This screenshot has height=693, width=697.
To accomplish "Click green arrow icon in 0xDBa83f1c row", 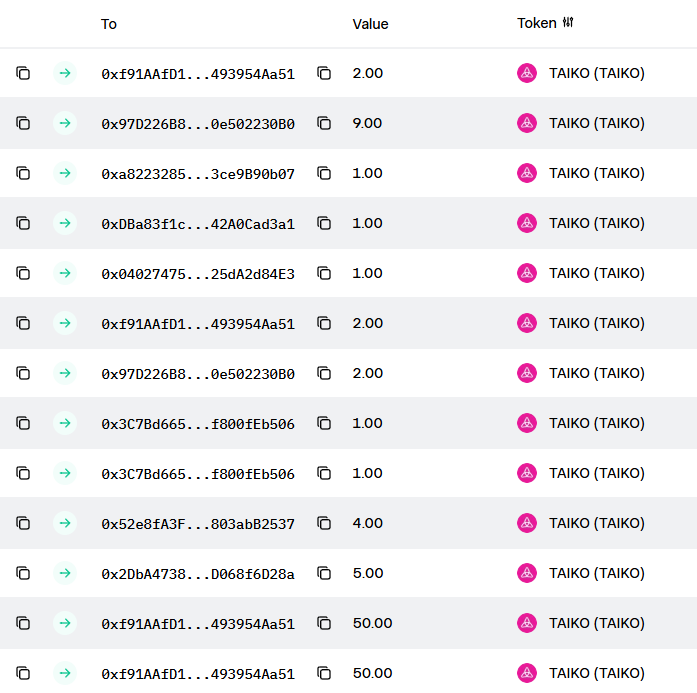I will [65, 223].
